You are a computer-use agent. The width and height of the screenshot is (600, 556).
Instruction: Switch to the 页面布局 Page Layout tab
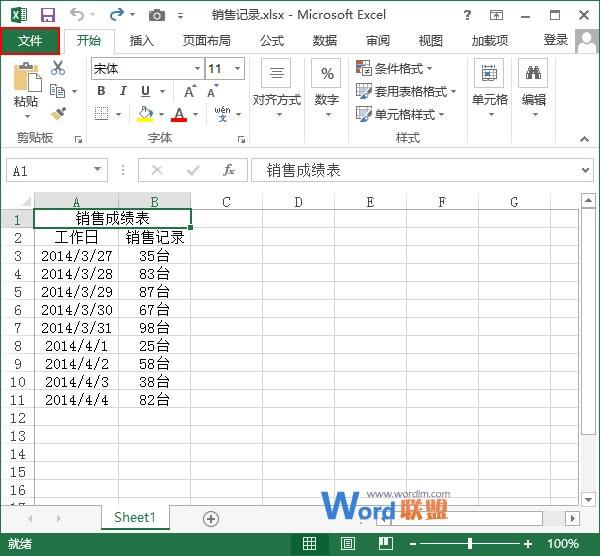[207, 41]
